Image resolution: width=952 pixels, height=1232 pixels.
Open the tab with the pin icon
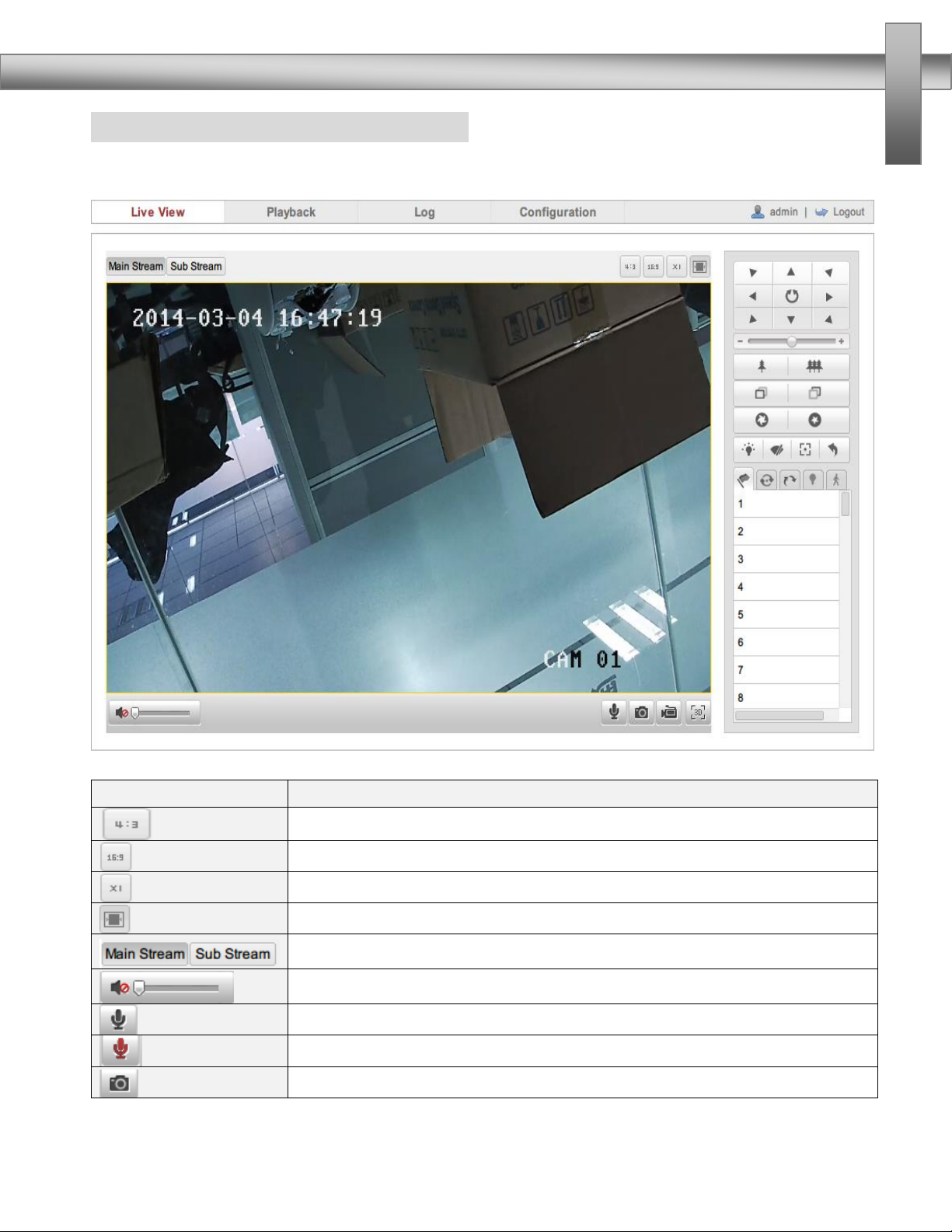click(x=812, y=480)
